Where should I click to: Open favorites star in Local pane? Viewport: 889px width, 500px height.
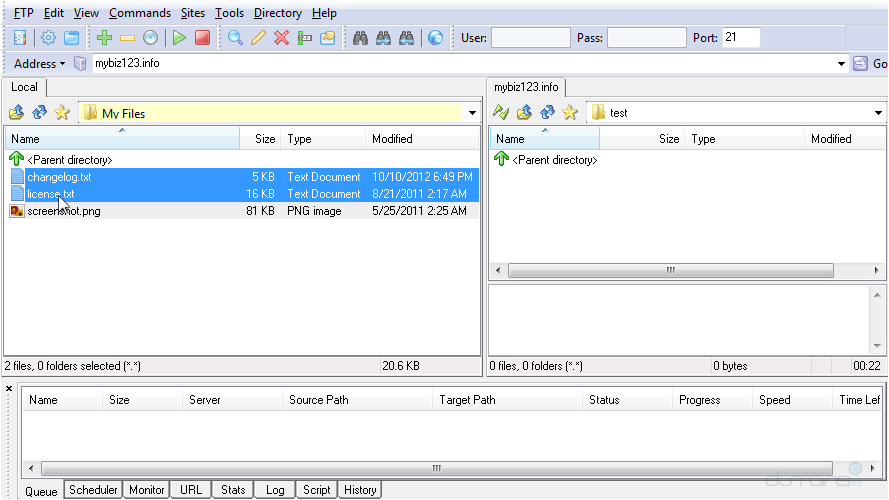pos(62,112)
